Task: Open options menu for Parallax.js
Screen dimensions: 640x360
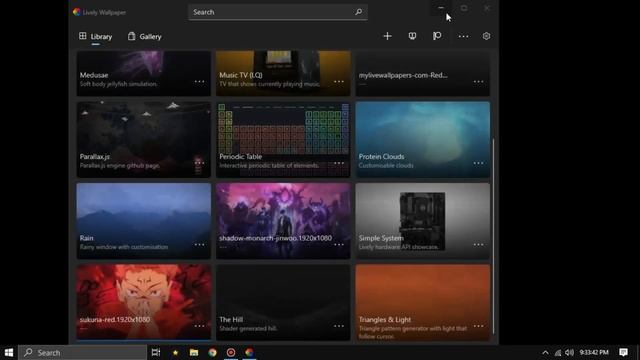Action: [x=199, y=163]
